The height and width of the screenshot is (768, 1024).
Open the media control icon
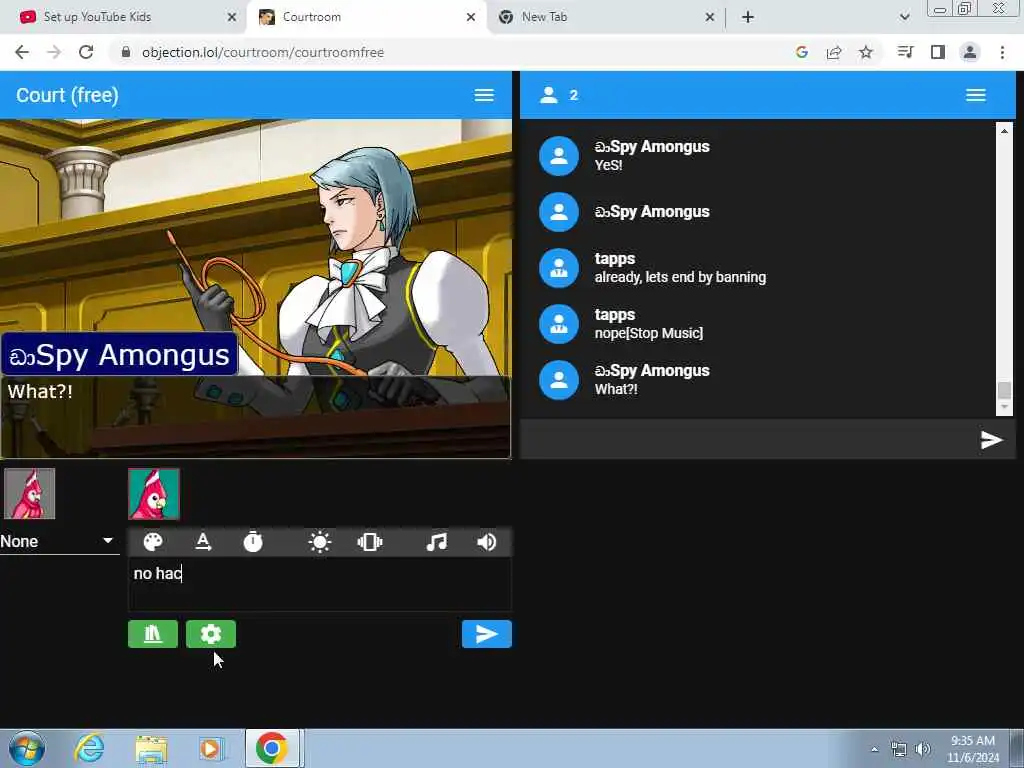pyautogui.click(x=905, y=52)
